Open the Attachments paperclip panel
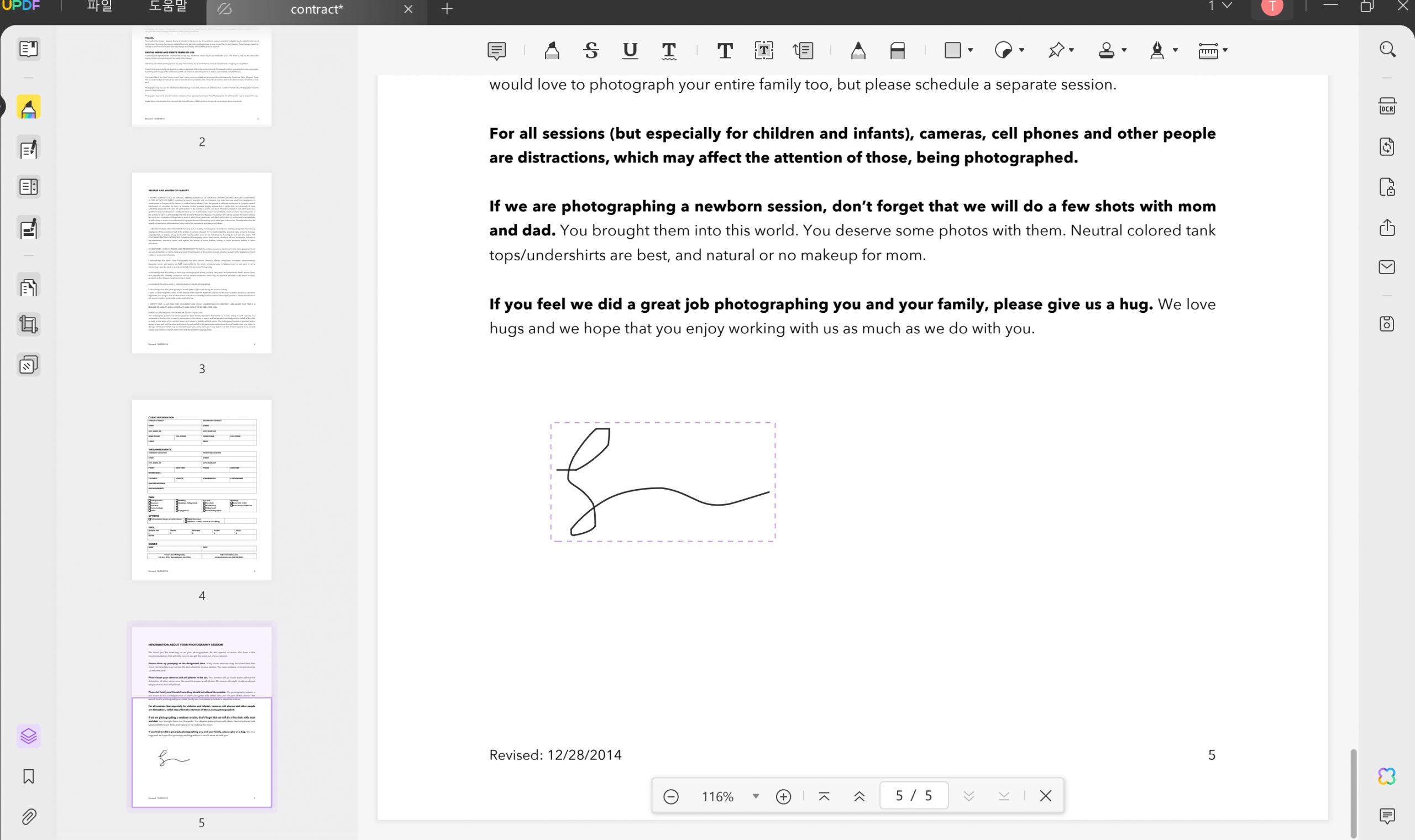The height and width of the screenshot is (840, 1415). [x=28, y=817]
